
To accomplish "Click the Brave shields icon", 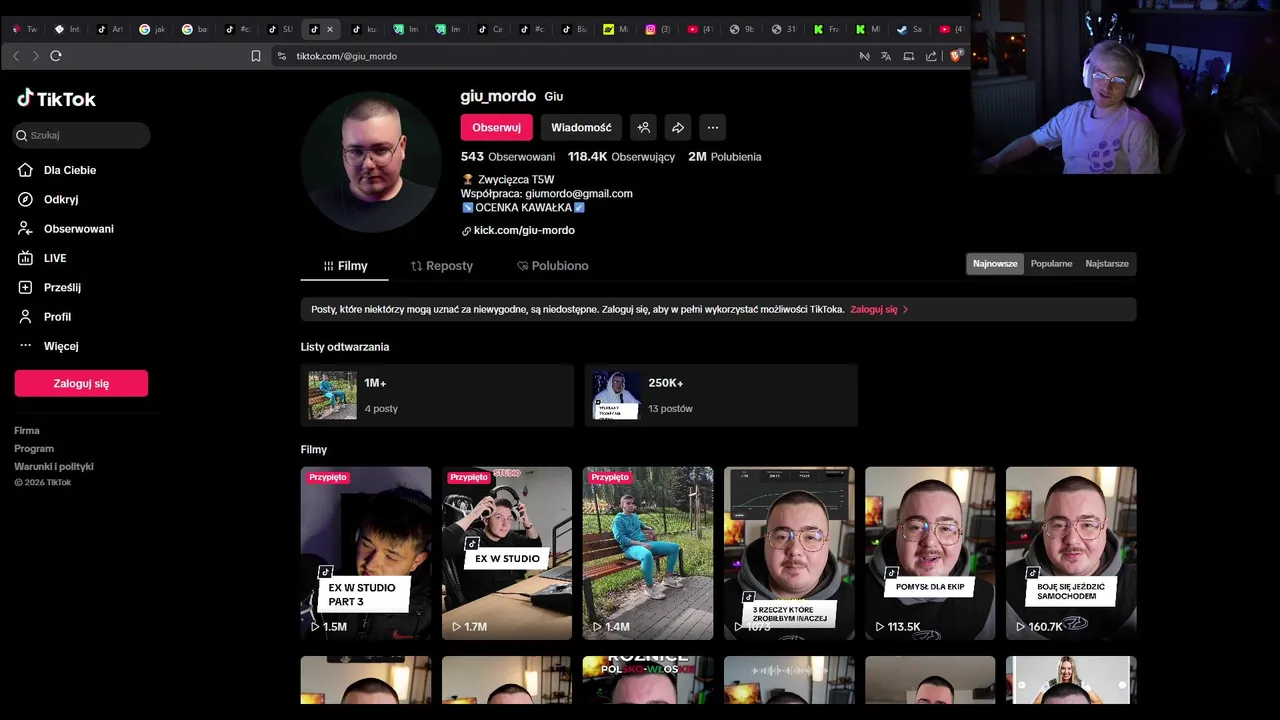I will coord(956,56).
